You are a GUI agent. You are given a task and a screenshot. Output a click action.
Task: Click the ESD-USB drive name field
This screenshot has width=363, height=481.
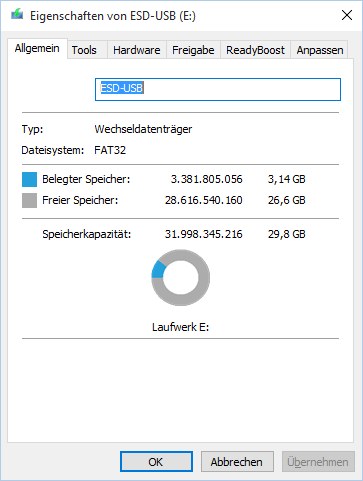coord(218,89)
